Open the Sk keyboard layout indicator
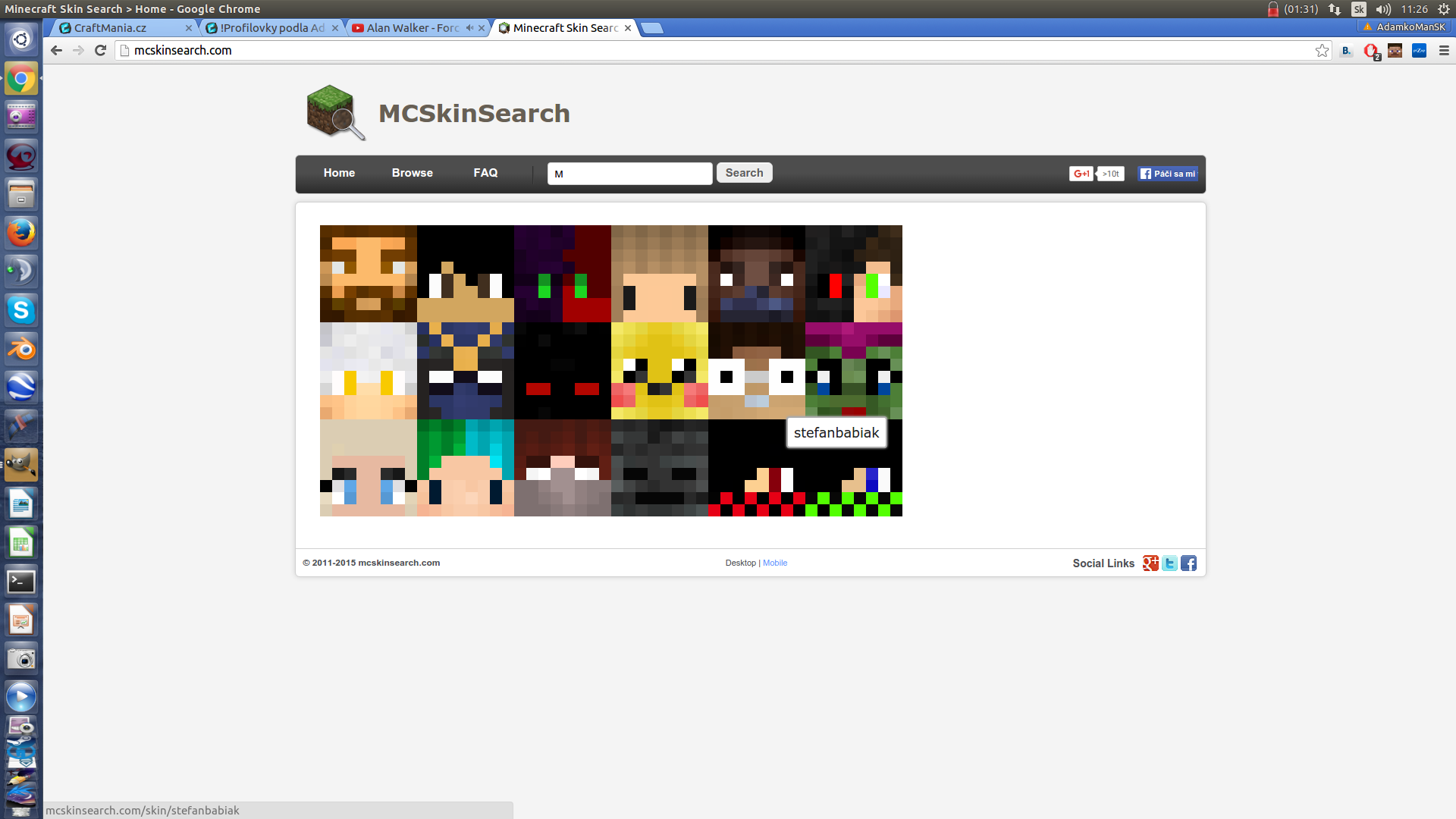The height and width of the screenshot is (819, 1456). coord(1359,9)
